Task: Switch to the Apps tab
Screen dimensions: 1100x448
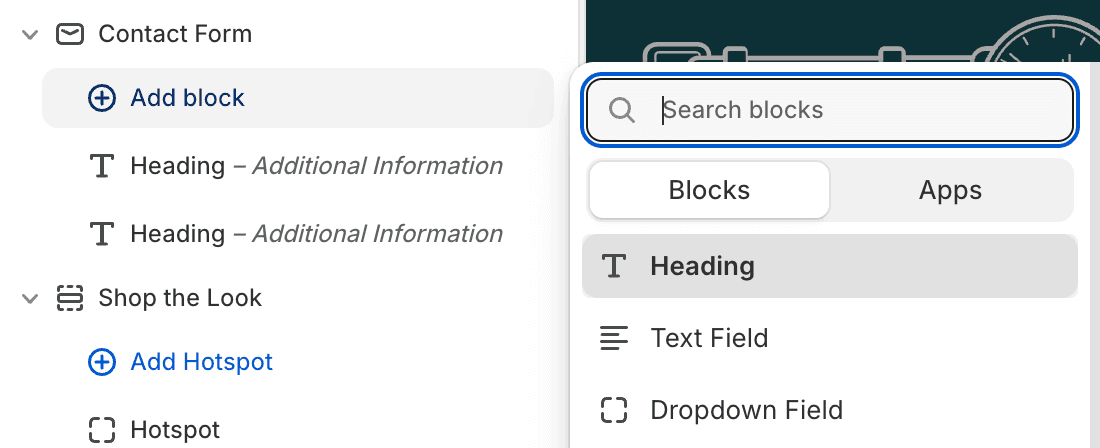Action: click(x=951, y=190)
